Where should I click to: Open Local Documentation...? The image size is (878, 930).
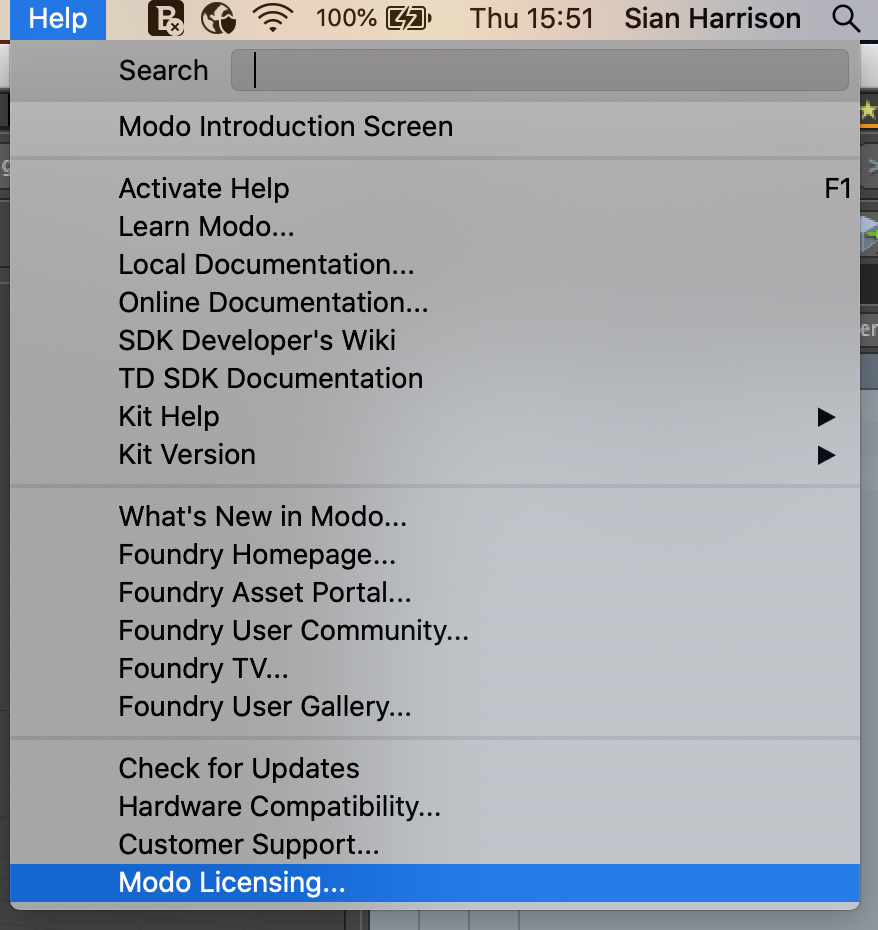pyautogui.click(x=435, y=265)
